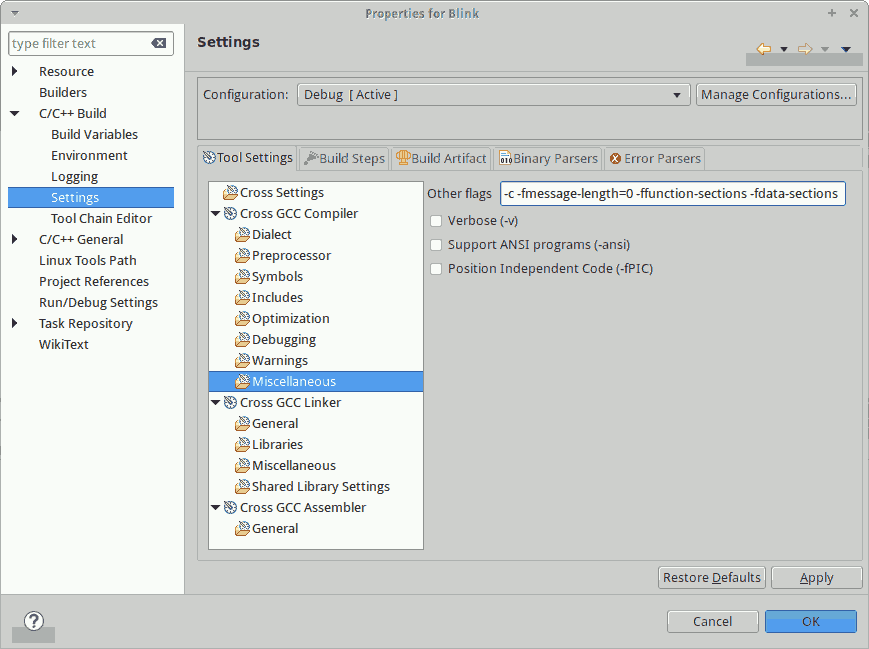869x649 pixels.
Task: Click the Restore Defaults button
Action: [712, 578]
